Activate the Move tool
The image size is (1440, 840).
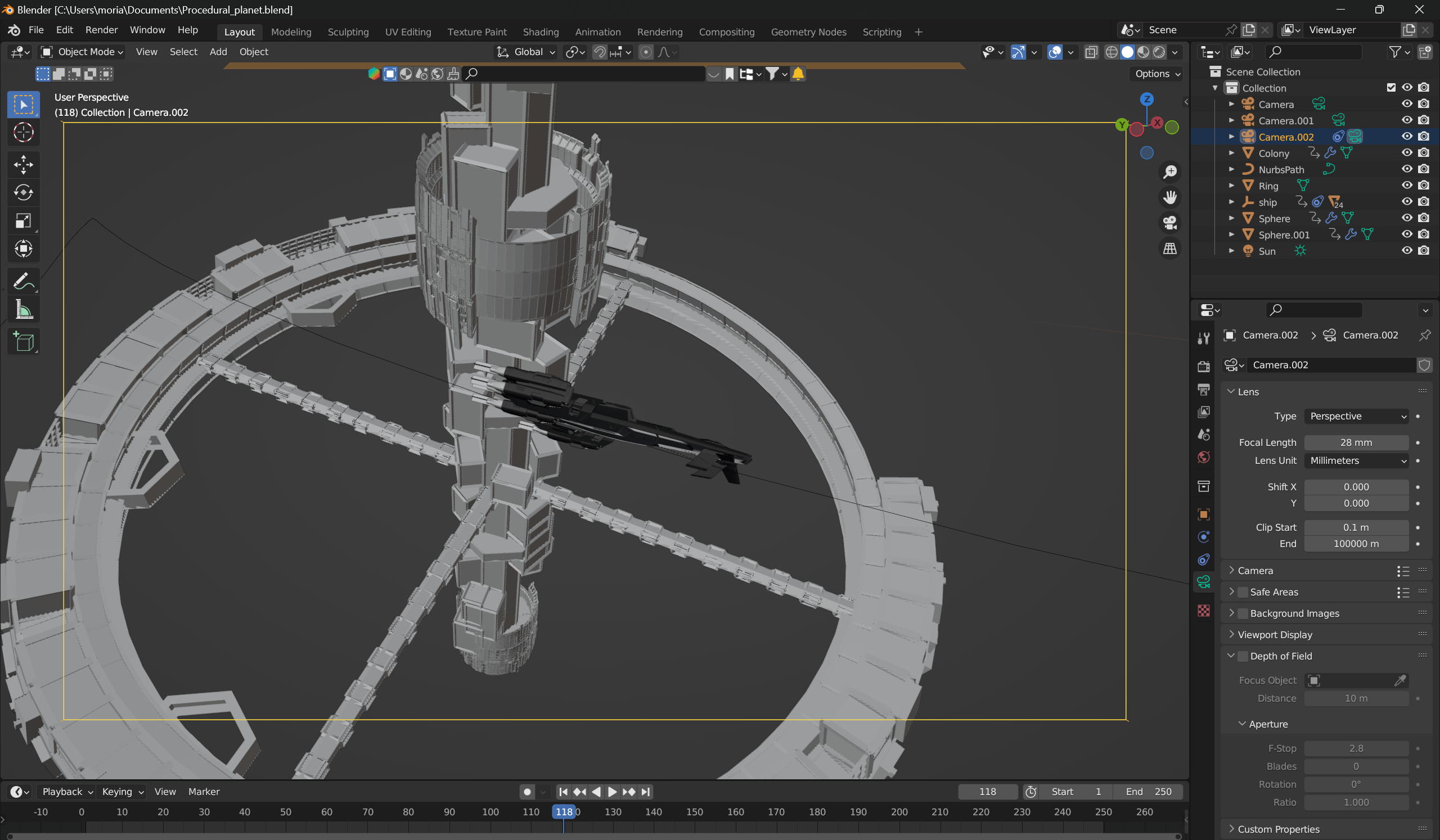(24, 165)
